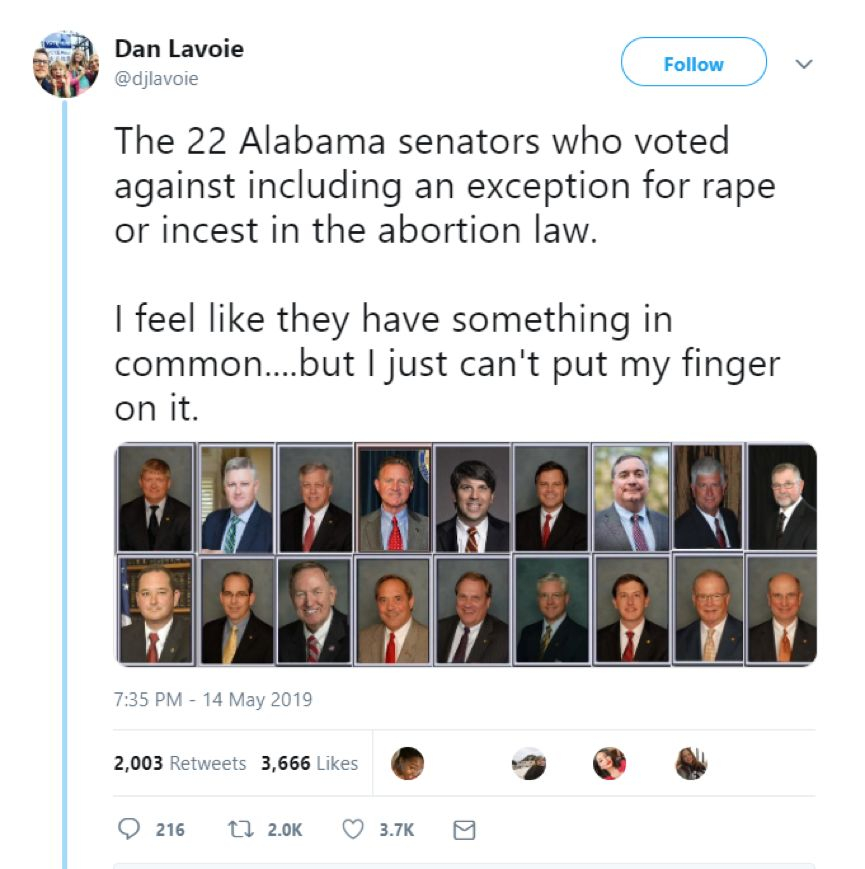Viewport: 865px width, 869px height.
Task: Open the first photo in top row
Action: coord(155,498)
